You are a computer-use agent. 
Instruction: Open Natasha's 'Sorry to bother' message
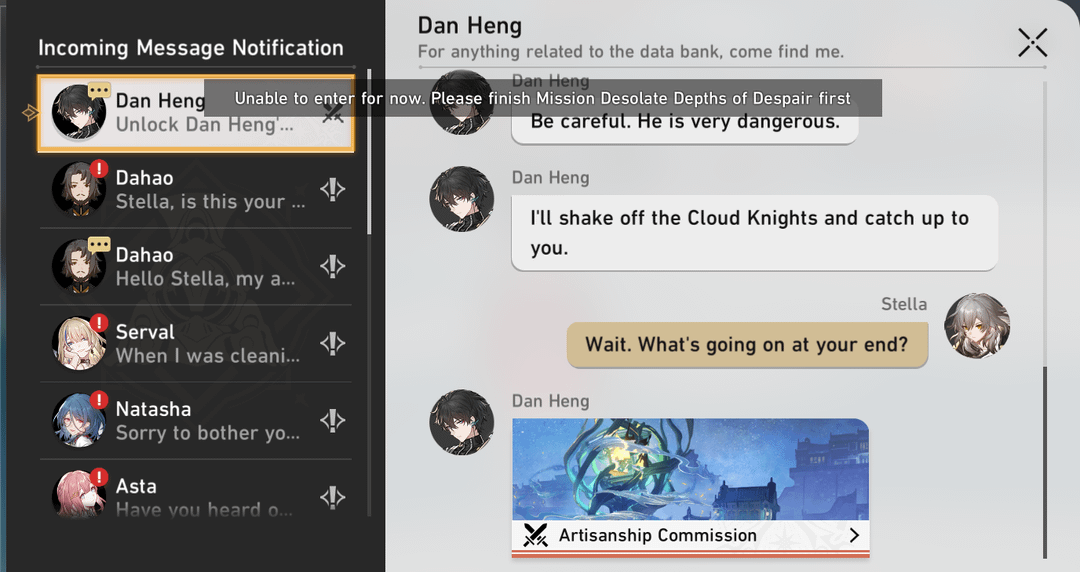tap(196, 421)
